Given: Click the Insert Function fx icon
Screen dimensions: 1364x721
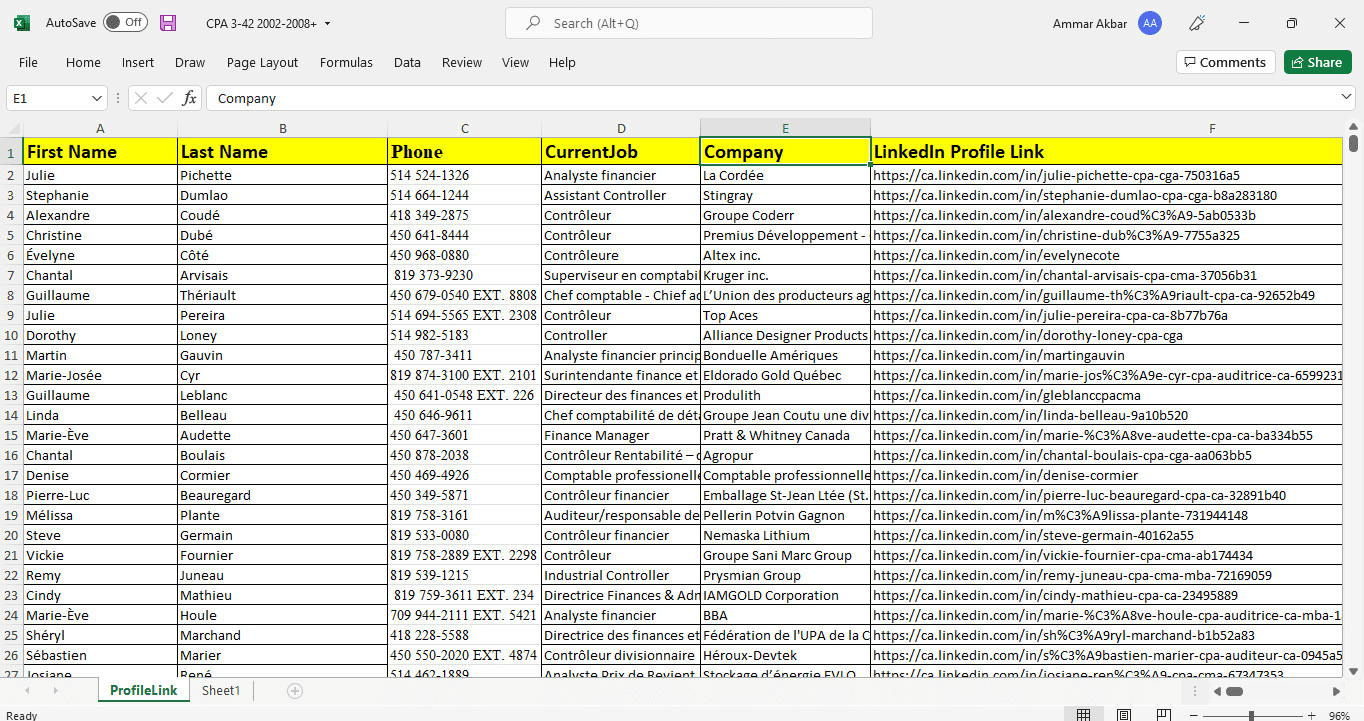Looking at the screenshot, I should (189, 98).
